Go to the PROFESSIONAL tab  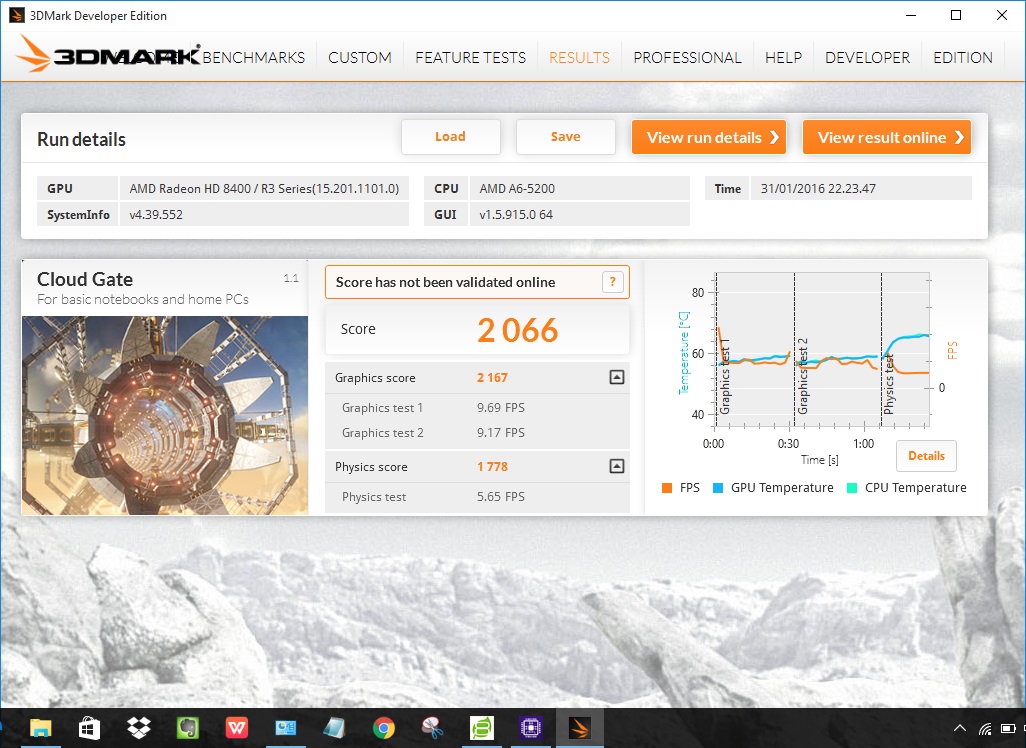(687, 58)
